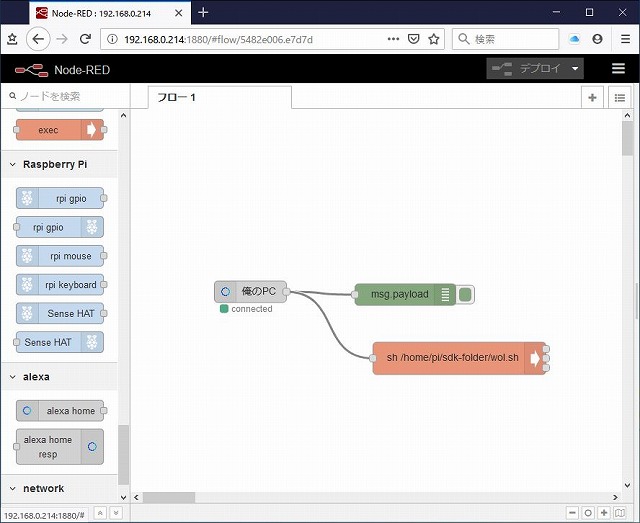
Task: Toggle the msg.payload debug output button
Action: click(465, 294)
